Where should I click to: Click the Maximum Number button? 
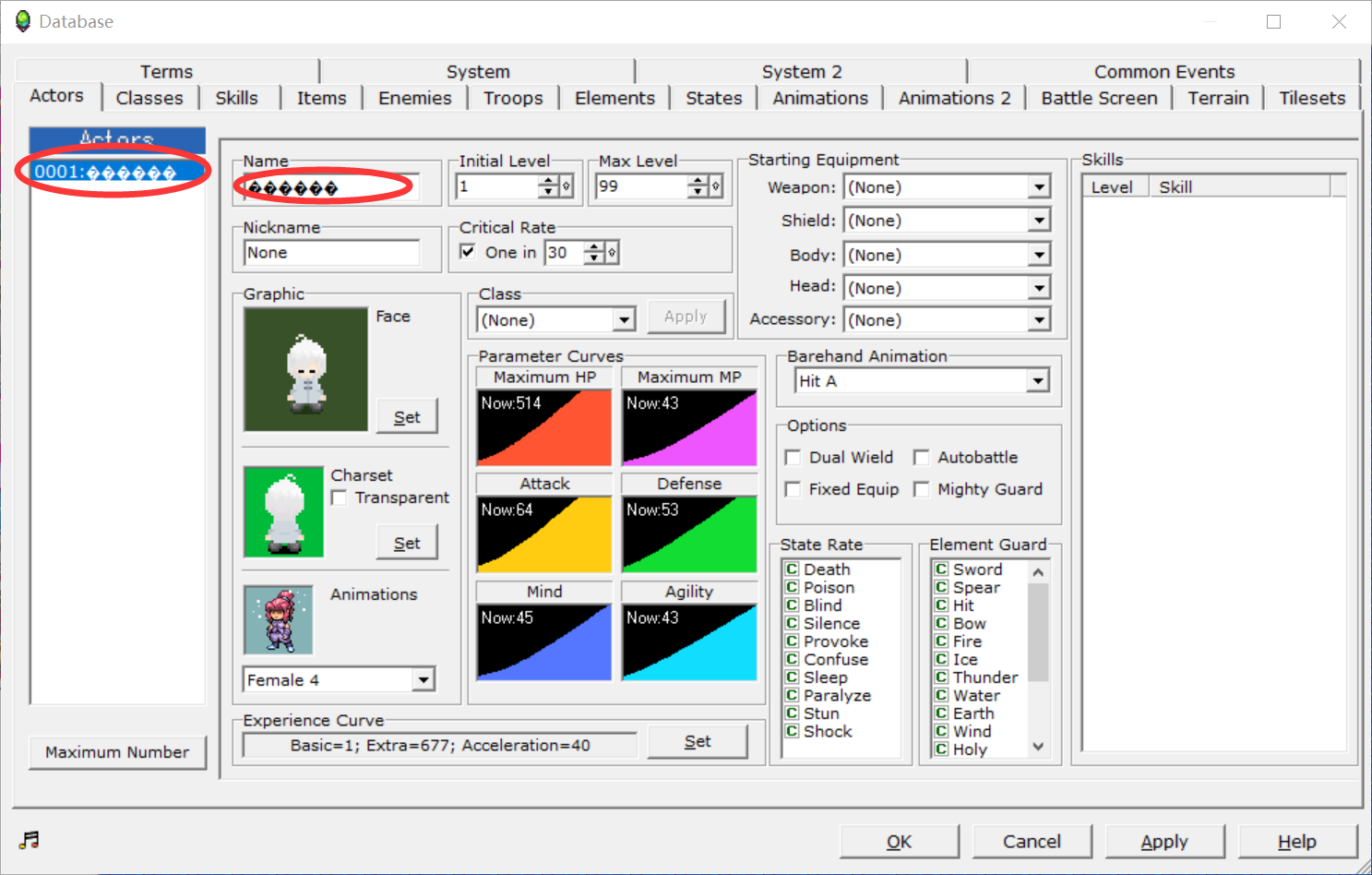click(x=117, y=752)
